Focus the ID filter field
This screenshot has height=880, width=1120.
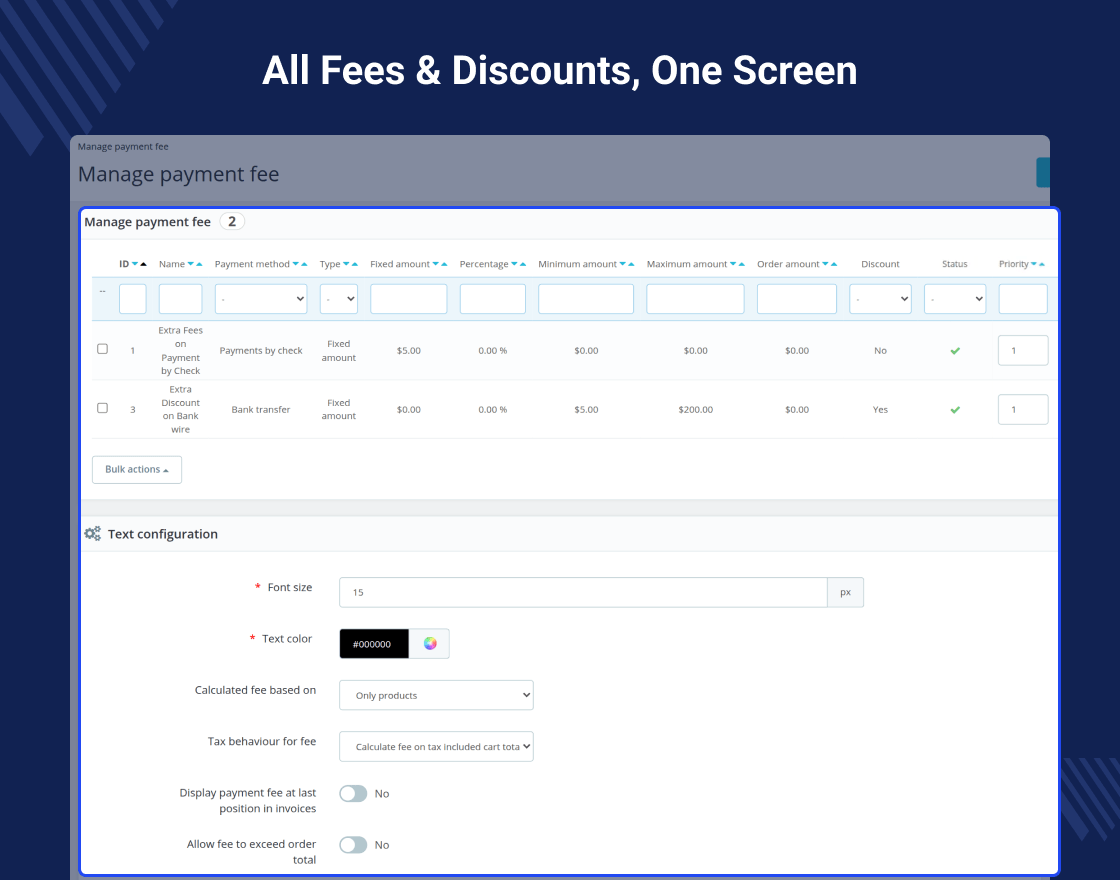pyautogui.click(x=133, y=299)
